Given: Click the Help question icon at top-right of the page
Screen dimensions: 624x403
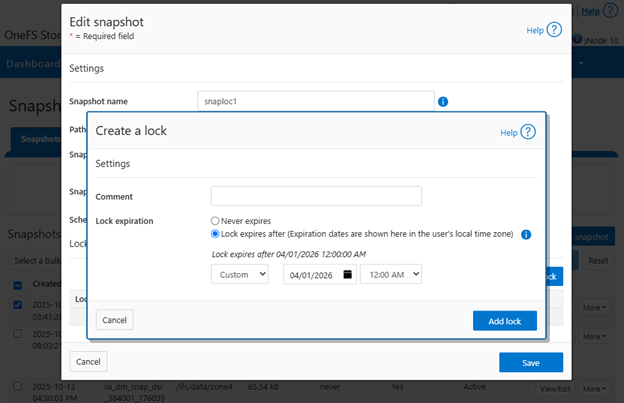Looking at the screenshot, I should click(x=609, y=11).
